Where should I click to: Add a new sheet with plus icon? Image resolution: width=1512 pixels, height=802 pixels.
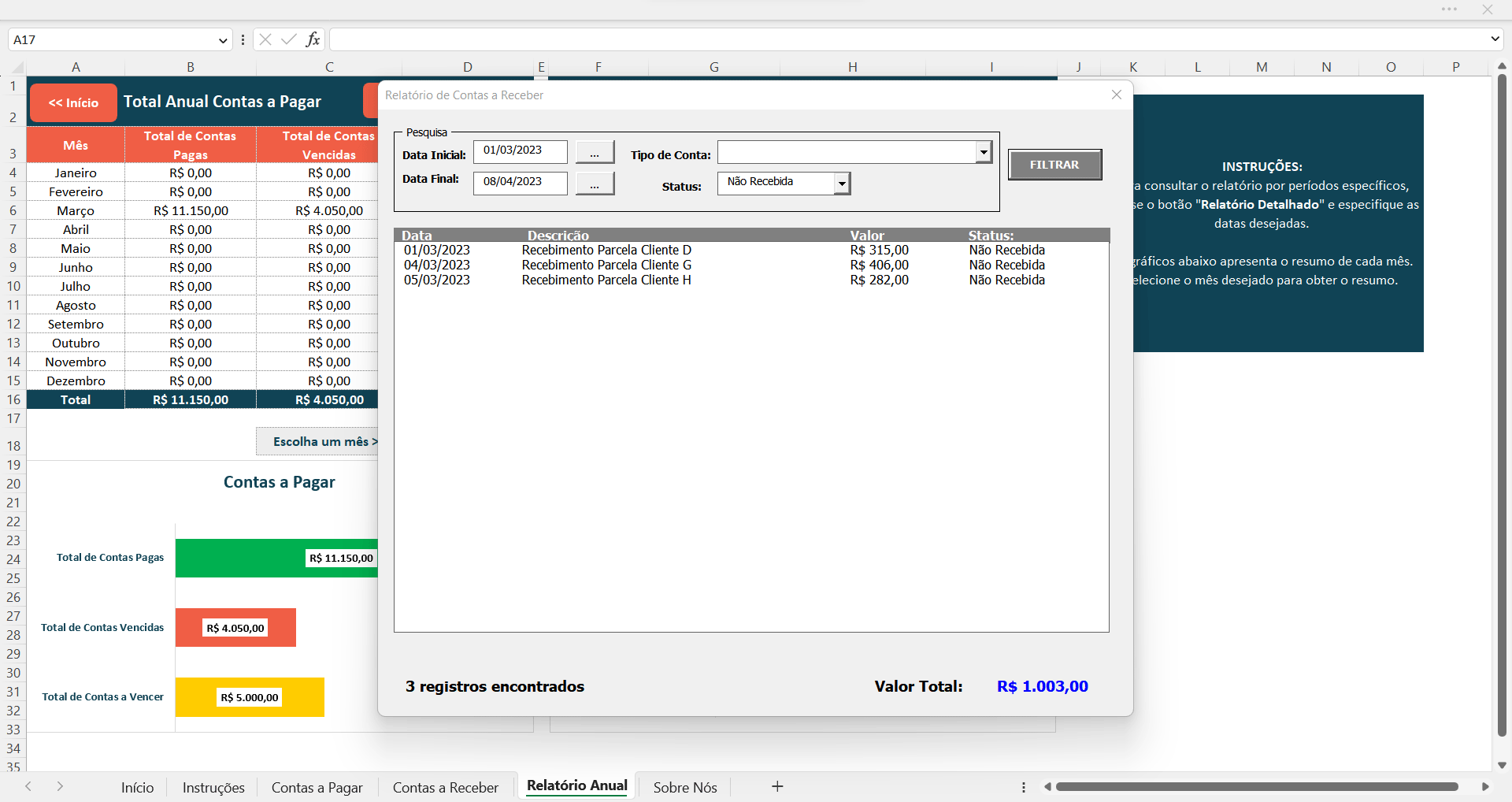pos(777,786)
